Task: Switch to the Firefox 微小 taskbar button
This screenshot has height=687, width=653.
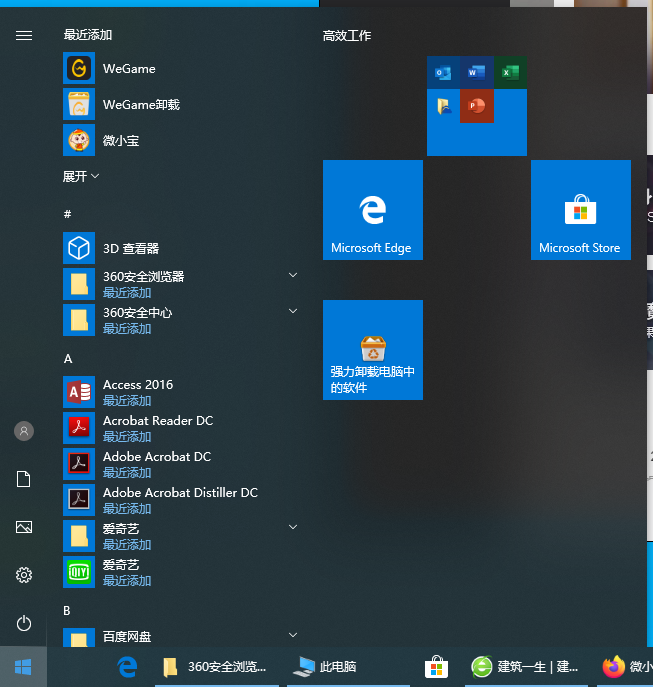Action: 625,667
